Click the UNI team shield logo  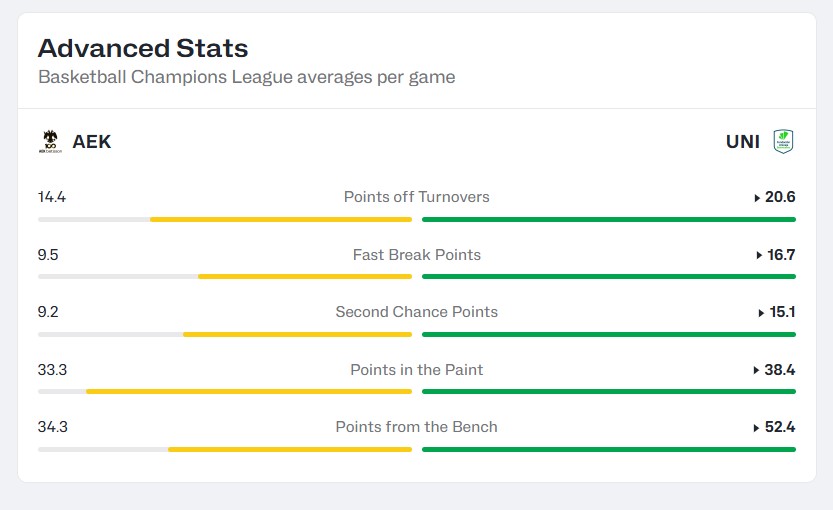pyautogui.click(x=783, y=141)
